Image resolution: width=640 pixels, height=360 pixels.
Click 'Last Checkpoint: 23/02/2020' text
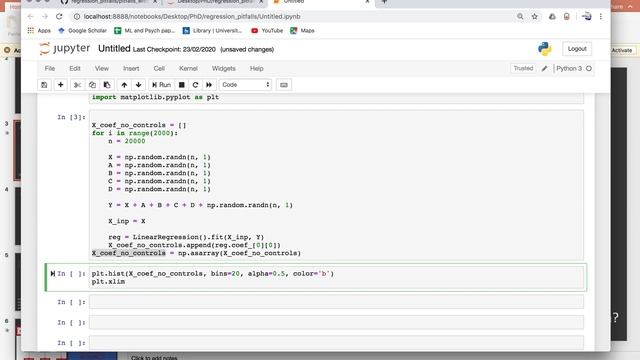pos(174,49)
